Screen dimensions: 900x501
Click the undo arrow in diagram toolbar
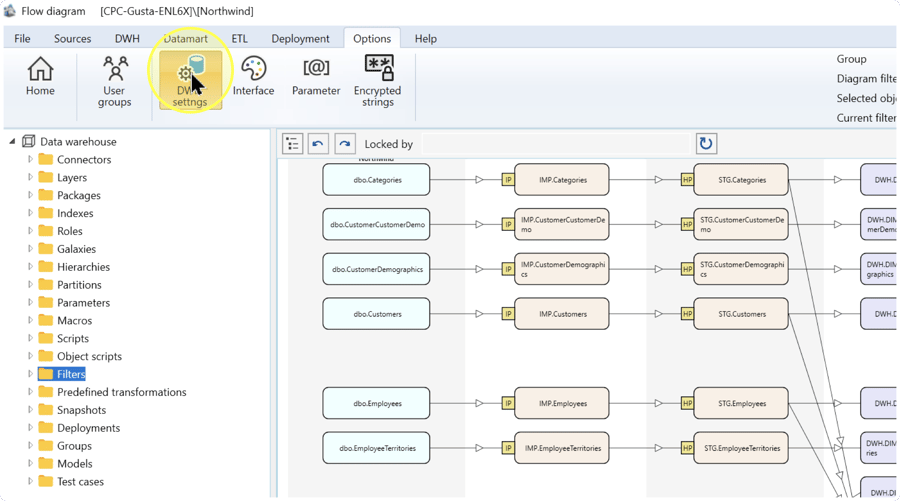[x=318, y=143]
